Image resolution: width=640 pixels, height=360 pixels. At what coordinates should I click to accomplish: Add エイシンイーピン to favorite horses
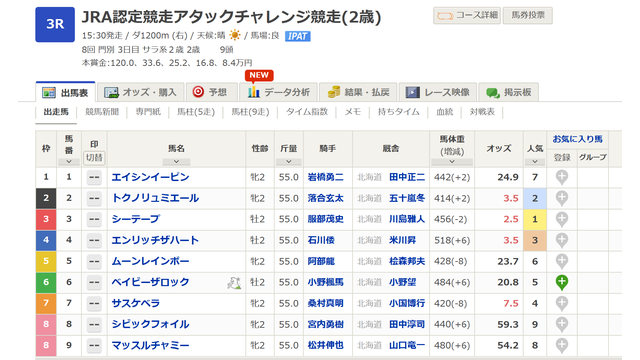coord(562,177)
